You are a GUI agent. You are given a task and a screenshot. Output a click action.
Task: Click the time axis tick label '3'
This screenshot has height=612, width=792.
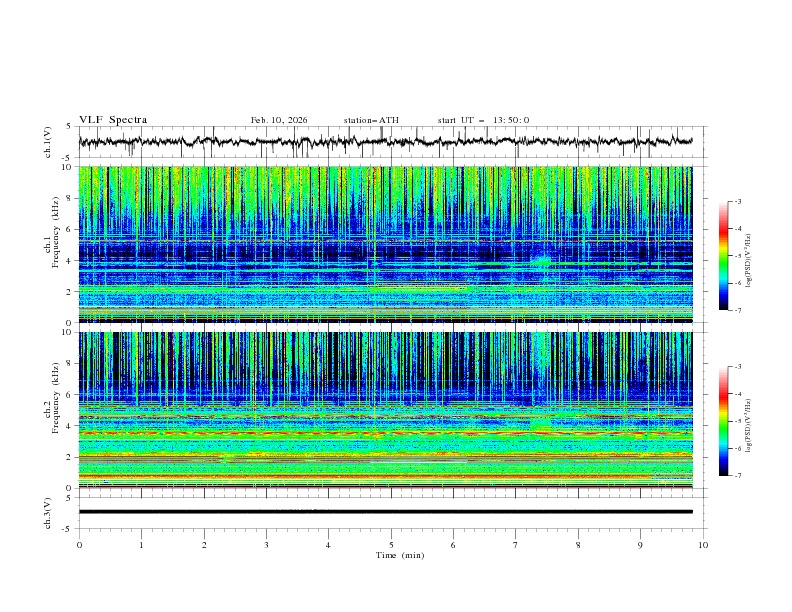[x=266, y=545]
